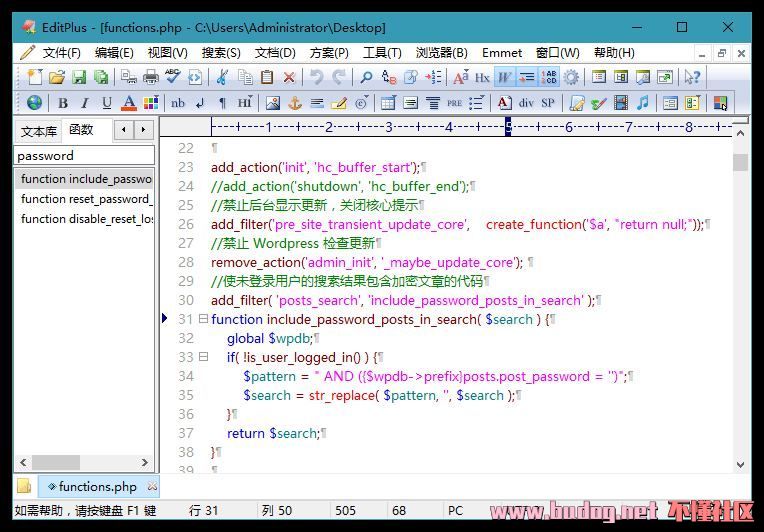Screen dimensions: 764x532
Task: Insert anchor using the anchor icon
Action: tap(295, 103)
